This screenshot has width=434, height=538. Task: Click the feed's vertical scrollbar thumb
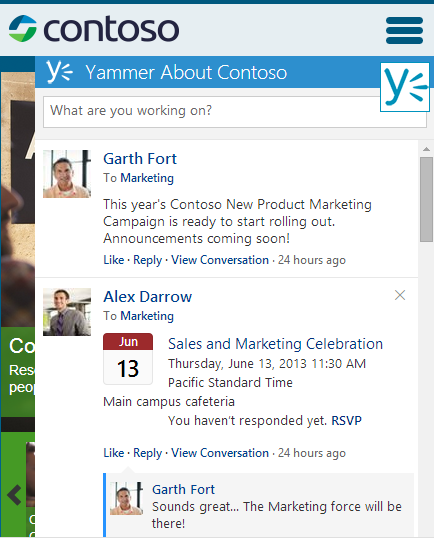point(426,199)
